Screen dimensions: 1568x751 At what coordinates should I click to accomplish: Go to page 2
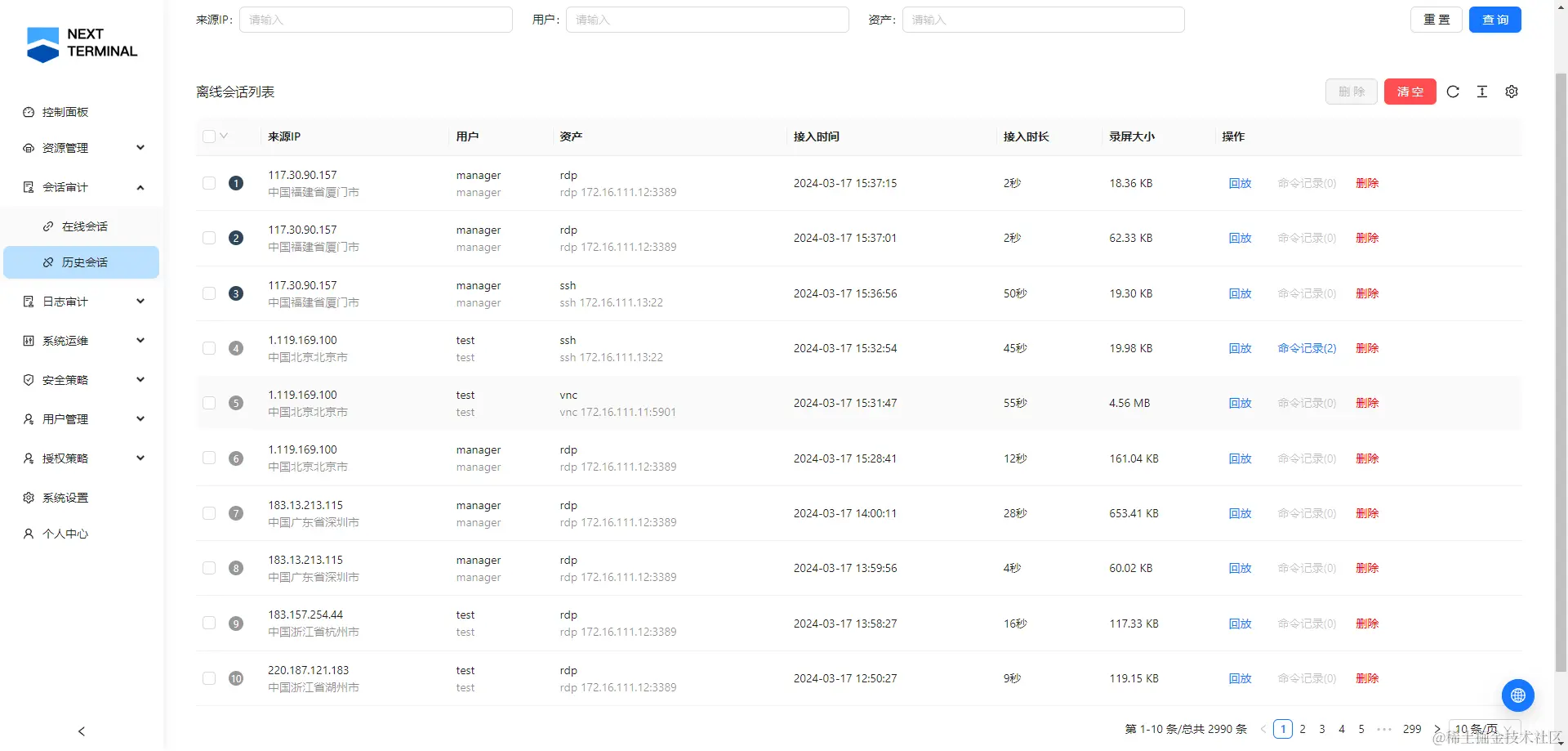1303,729
